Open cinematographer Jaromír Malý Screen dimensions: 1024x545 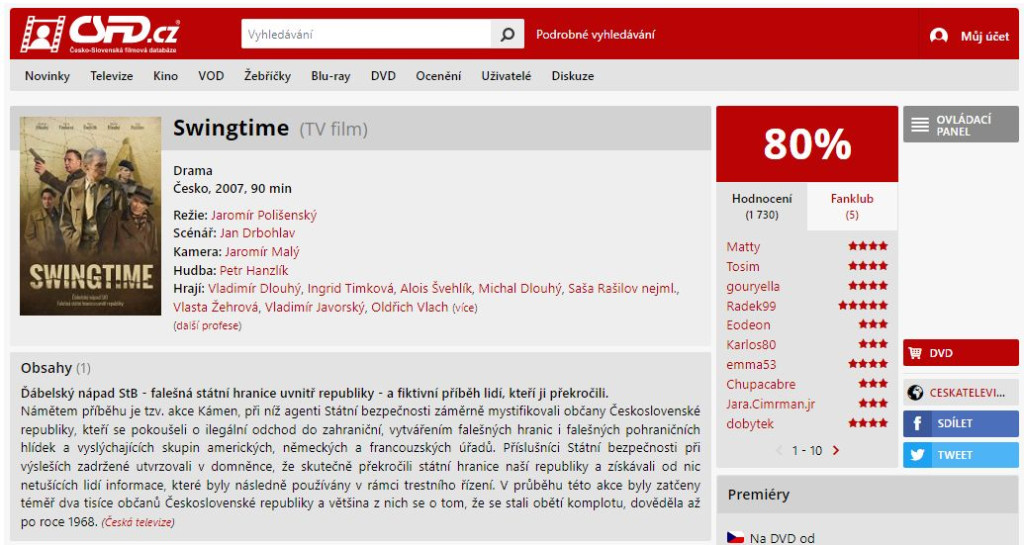pos(262,251)
